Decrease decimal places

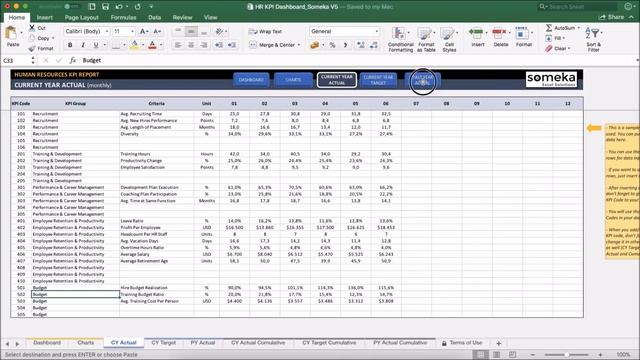pyautogui.click(x=373, y=45)
